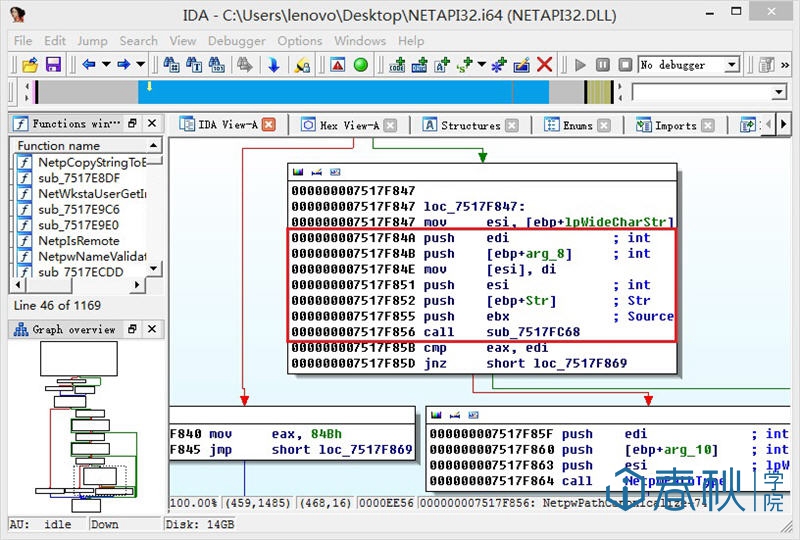Click the flashlight with lock icon
The width and height of the screenshot is (800, 540).
click(x=302, y=65)
